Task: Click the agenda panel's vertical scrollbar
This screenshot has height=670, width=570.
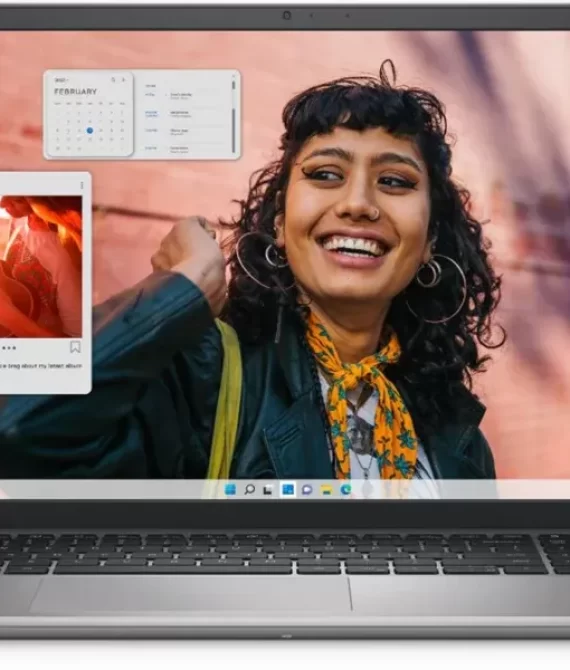Action: click(x=234, y=115)
